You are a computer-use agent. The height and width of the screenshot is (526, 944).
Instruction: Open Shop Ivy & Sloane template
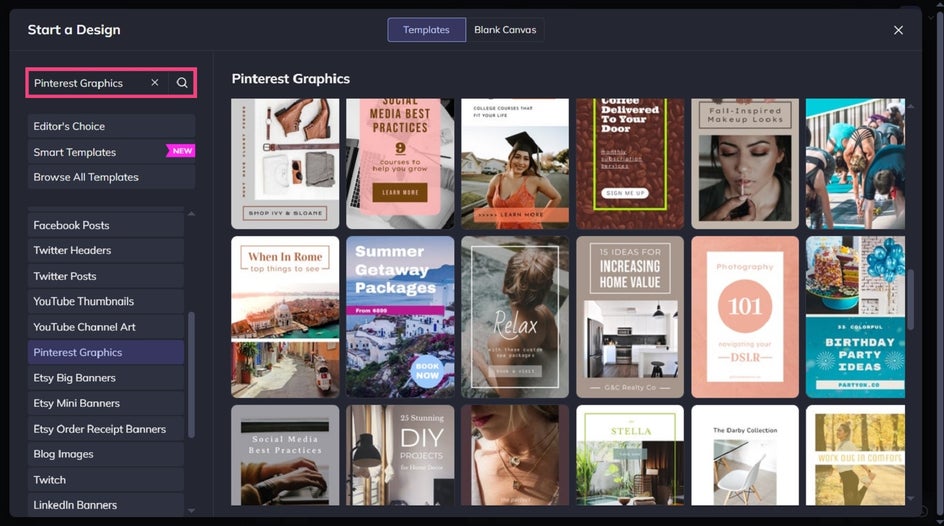(x=285, y=164)
